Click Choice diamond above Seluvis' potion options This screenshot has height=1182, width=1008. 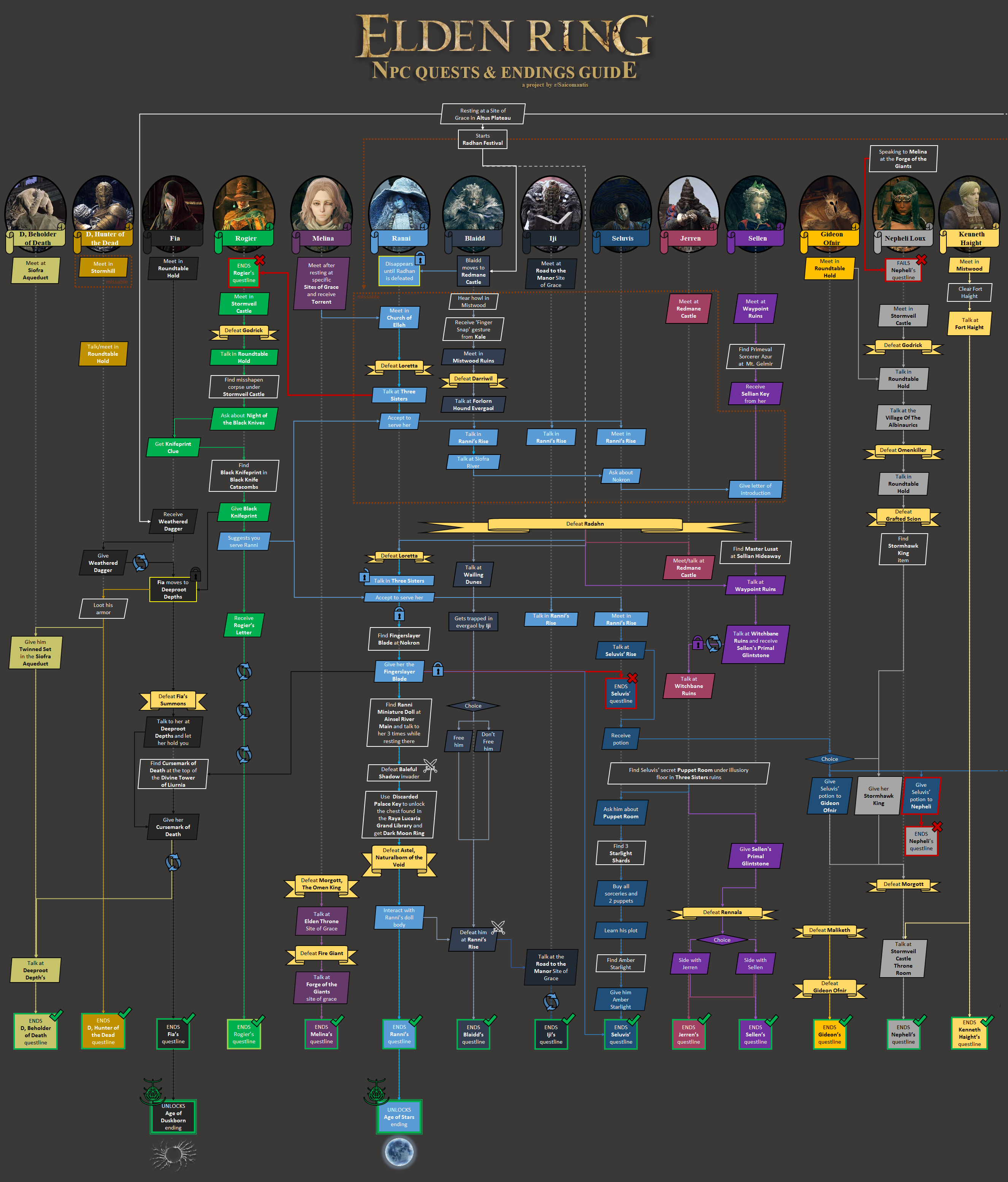pos(829,759)
